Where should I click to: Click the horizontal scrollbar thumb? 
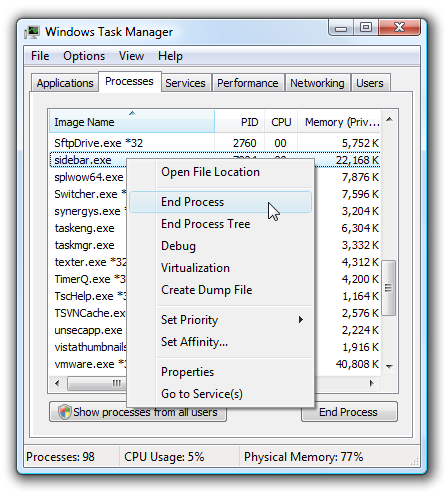pyautogui.click(x=97, y=383)
